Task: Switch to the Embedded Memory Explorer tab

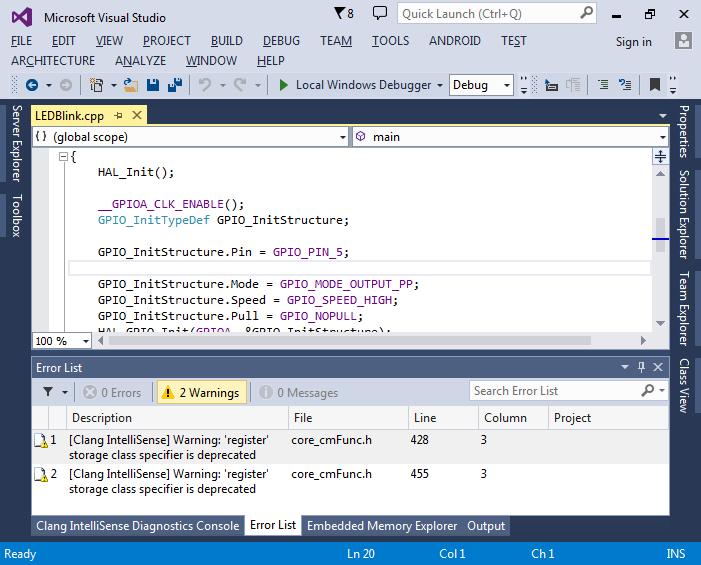Action: 381,525
